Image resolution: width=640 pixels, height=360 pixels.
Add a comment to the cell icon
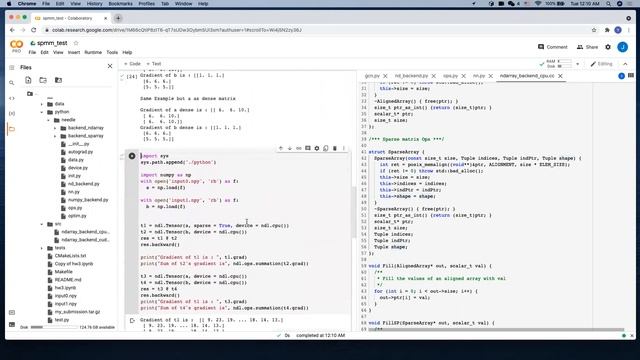308,148
